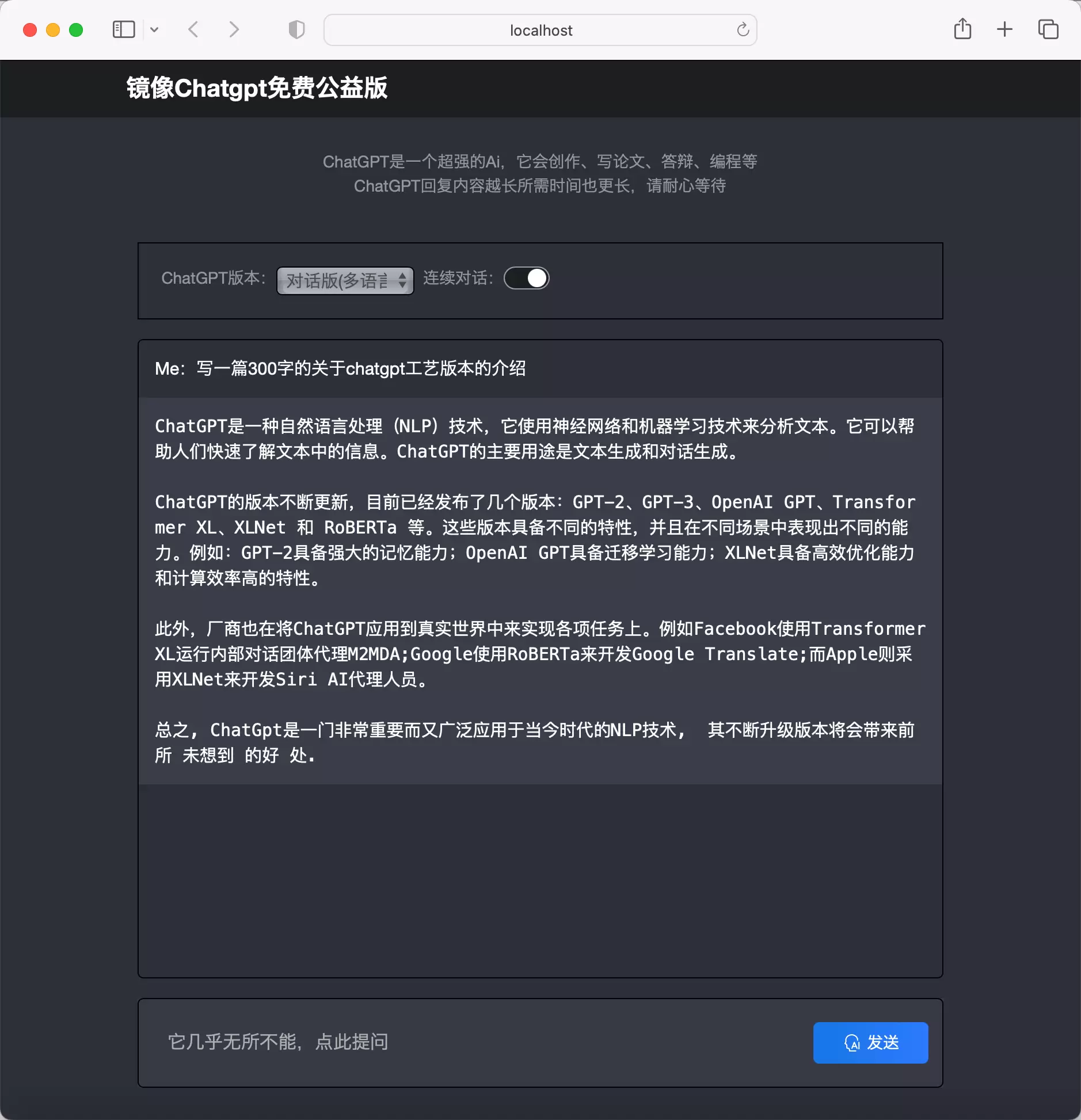The width and height of the screenshot is (1081, 1120).
Task: Click the ChatGPT是一个超强的Ai intro line
Action: (x=540, y=162)
